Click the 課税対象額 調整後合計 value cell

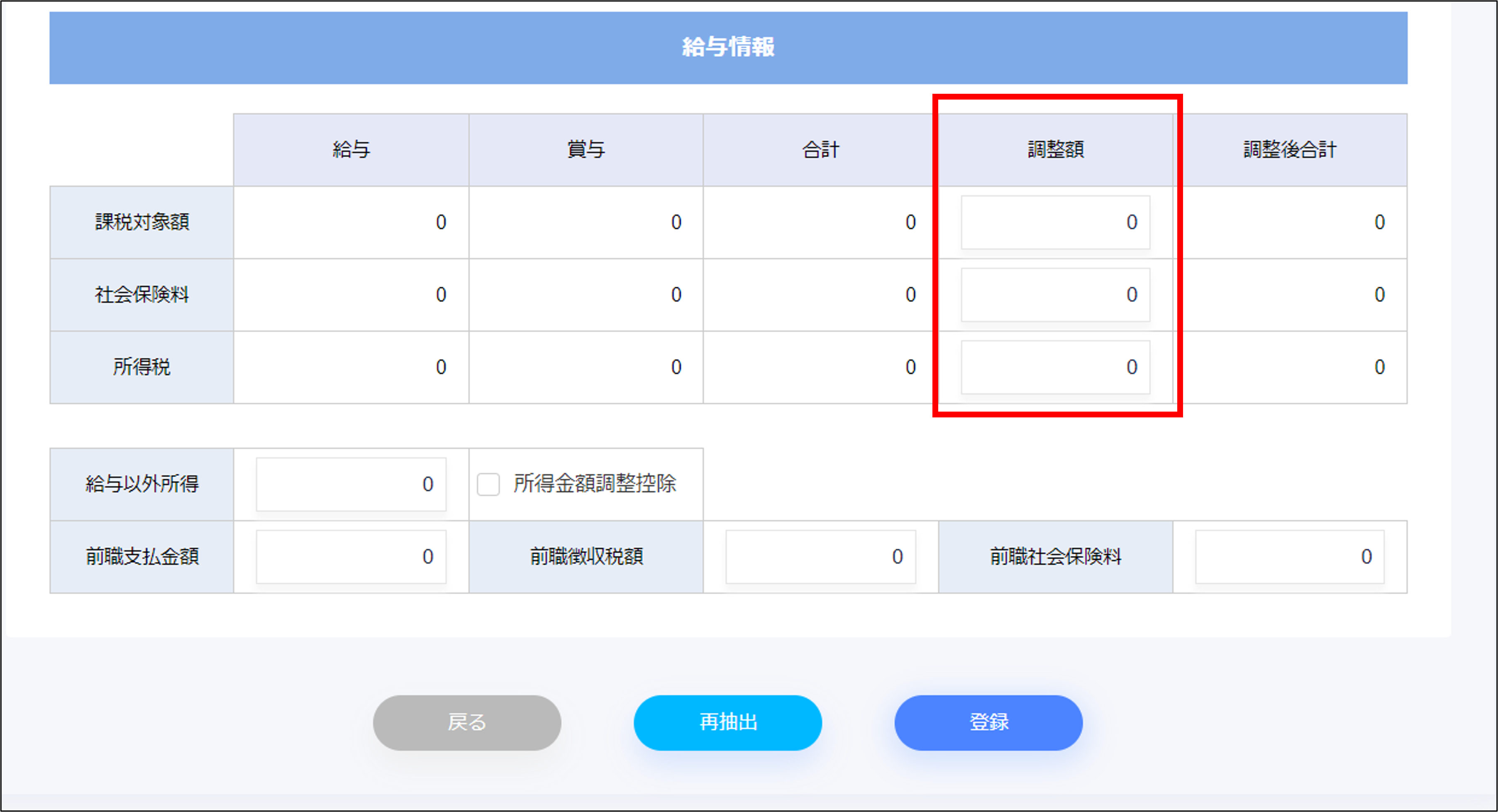pyautogui.click(x=1290, y=222)
